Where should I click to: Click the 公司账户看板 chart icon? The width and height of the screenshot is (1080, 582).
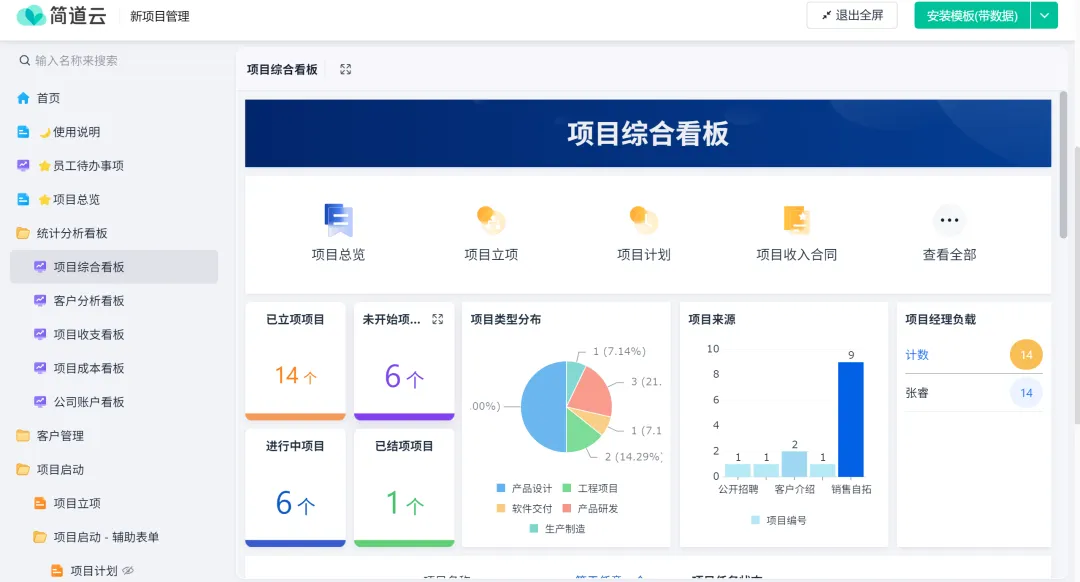[40, 402]
